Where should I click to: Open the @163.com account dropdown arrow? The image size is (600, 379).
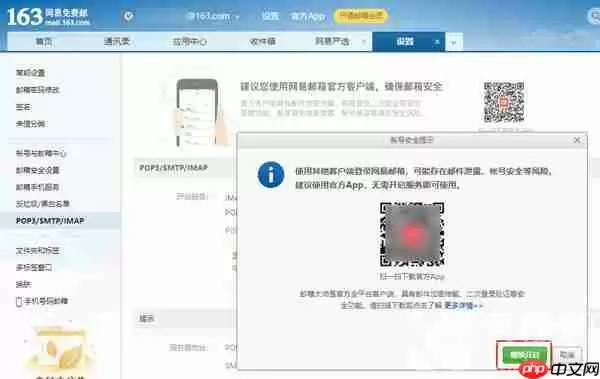[x=238, y=17]
